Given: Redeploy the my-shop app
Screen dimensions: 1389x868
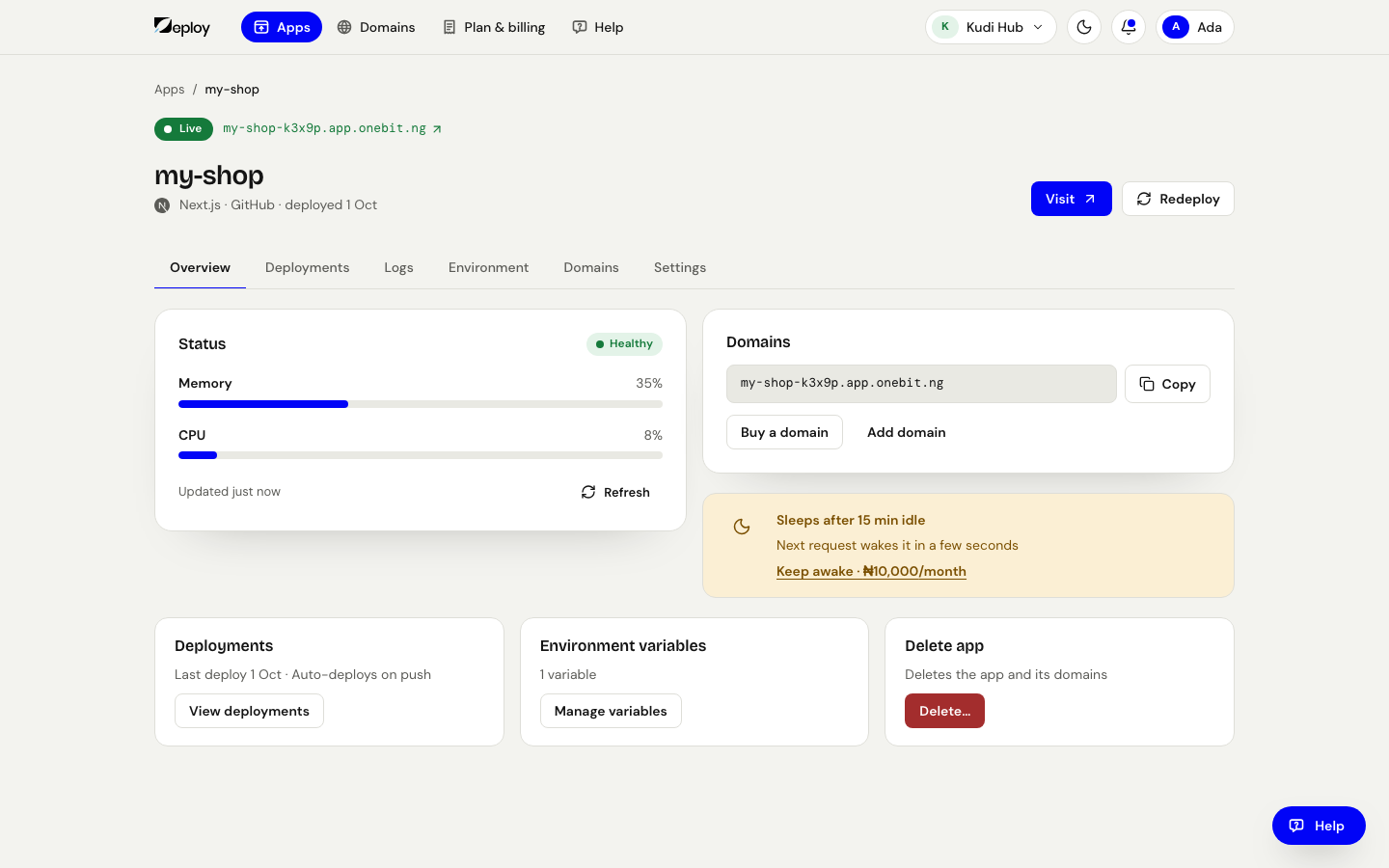Looking at the screenshot, I should click(x=1178, y=199).
